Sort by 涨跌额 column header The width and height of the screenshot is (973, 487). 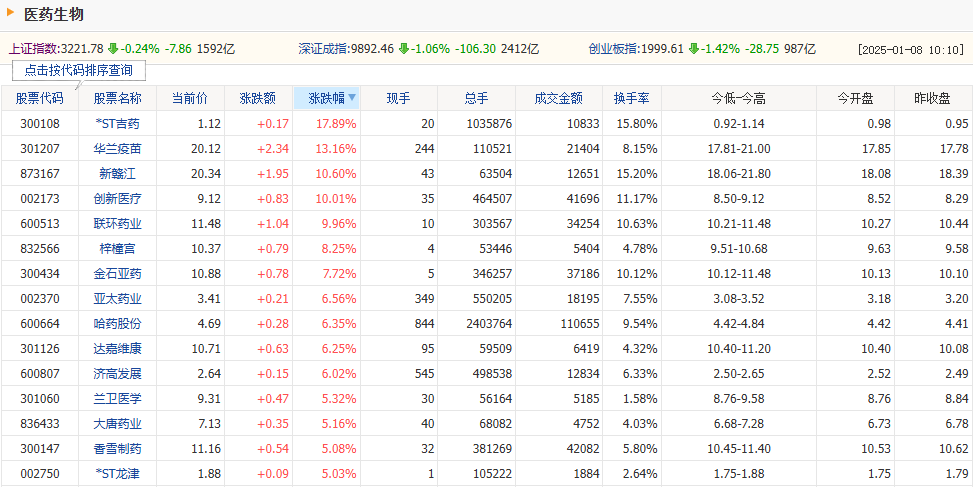(x=258, y=98)
